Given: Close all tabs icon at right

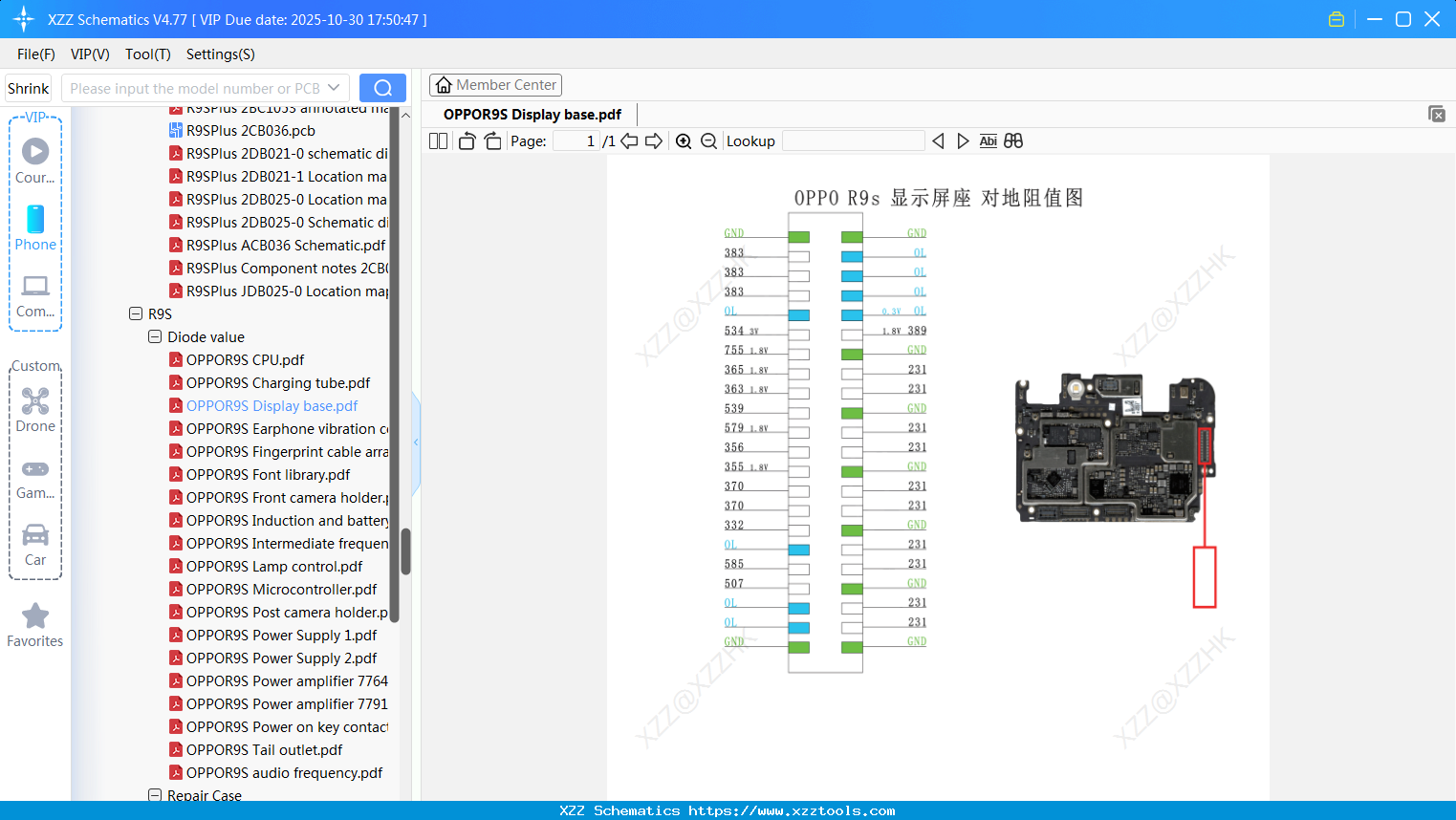Looking at the screenshot, I should click(x=1436, y=114).
